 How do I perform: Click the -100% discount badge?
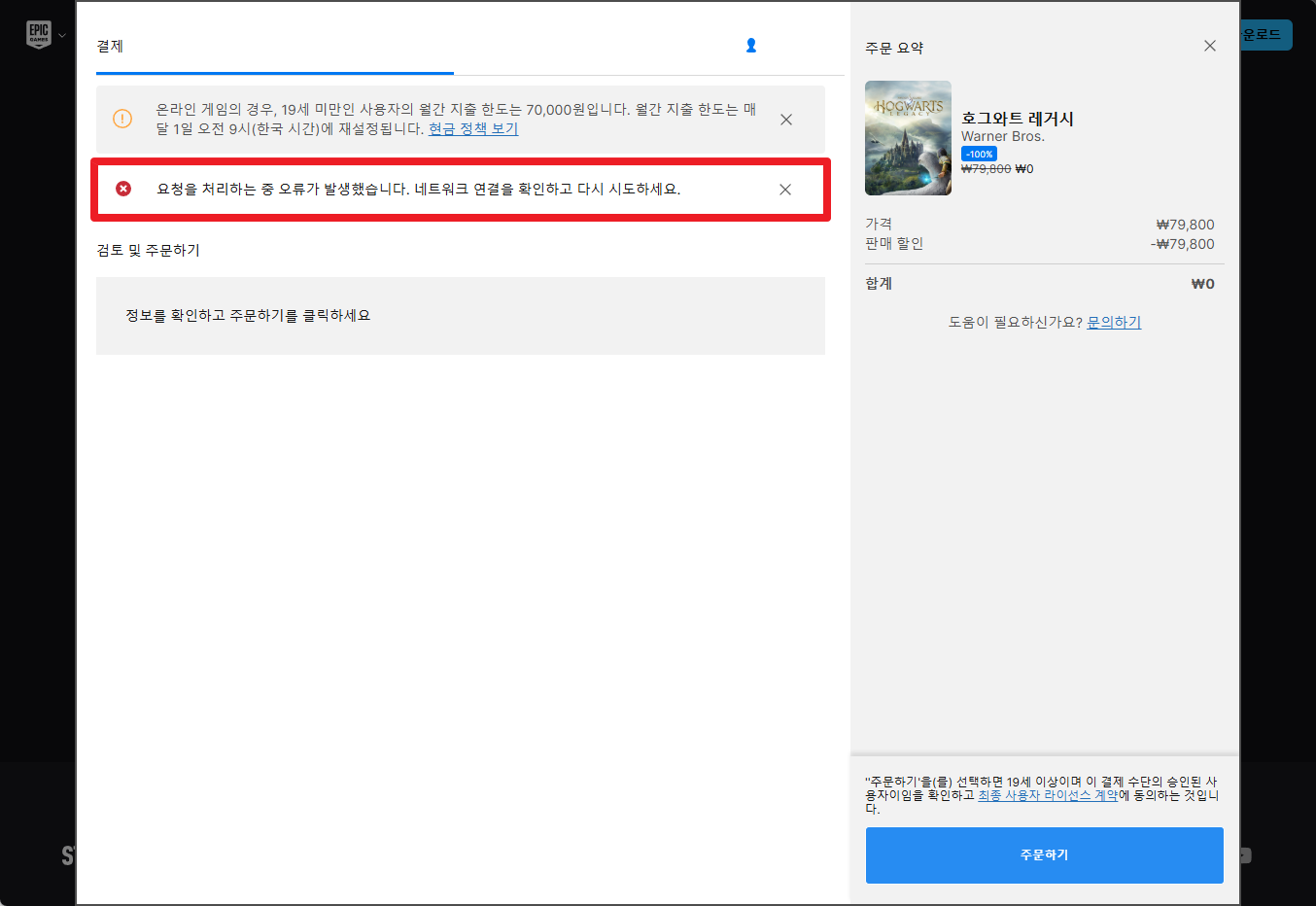pyautogui.click(x=979, y=154)
